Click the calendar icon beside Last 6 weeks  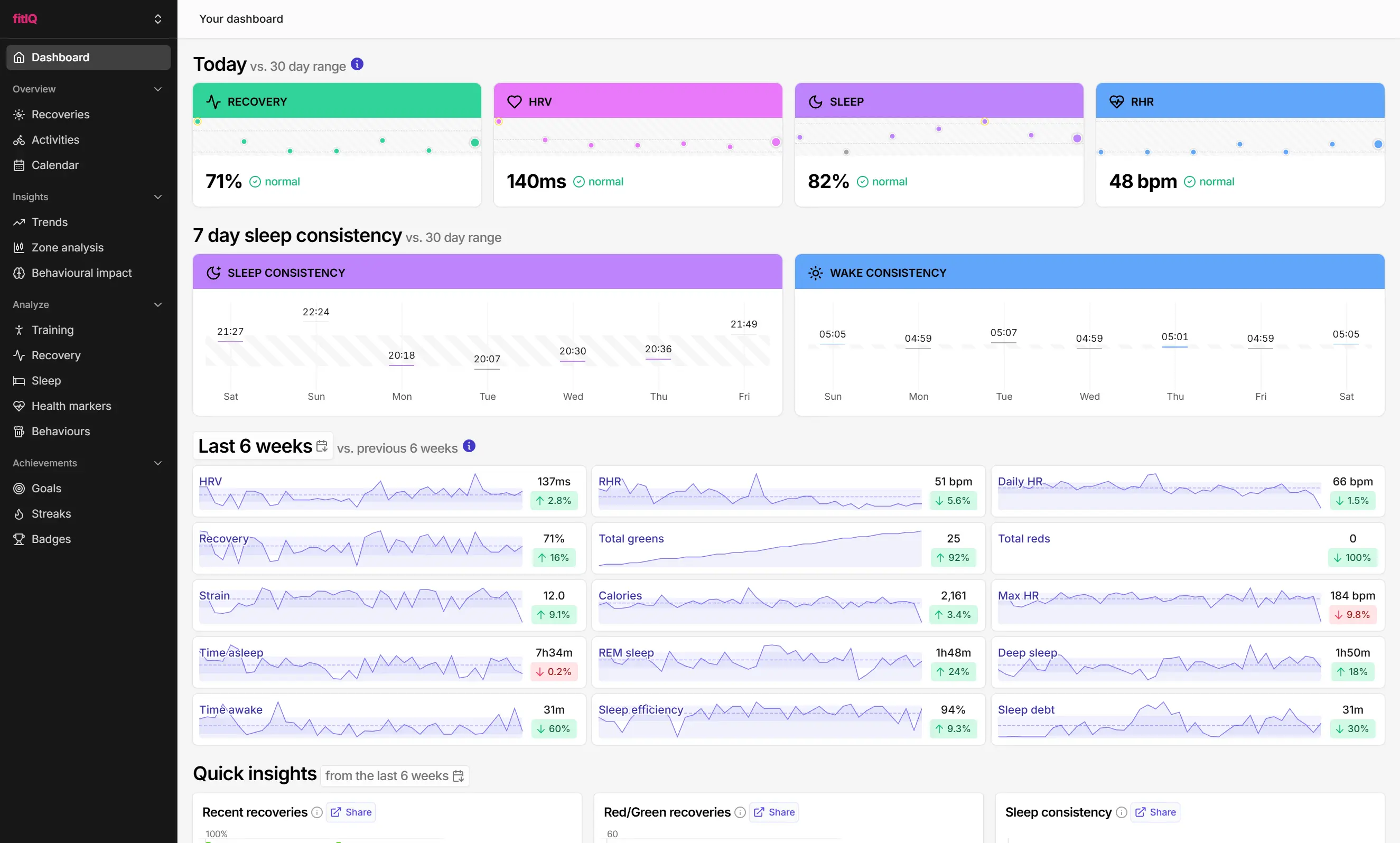(322, 446)
